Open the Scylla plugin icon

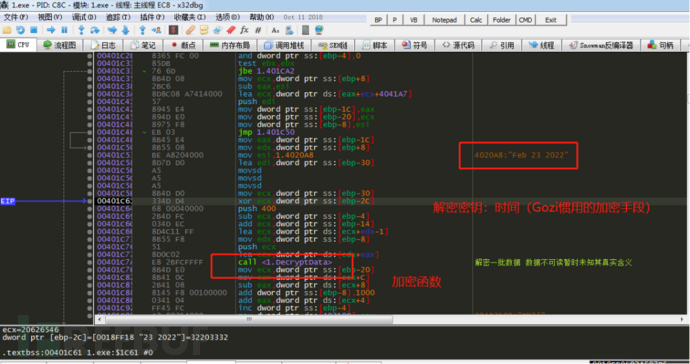(x=173, y=30)
